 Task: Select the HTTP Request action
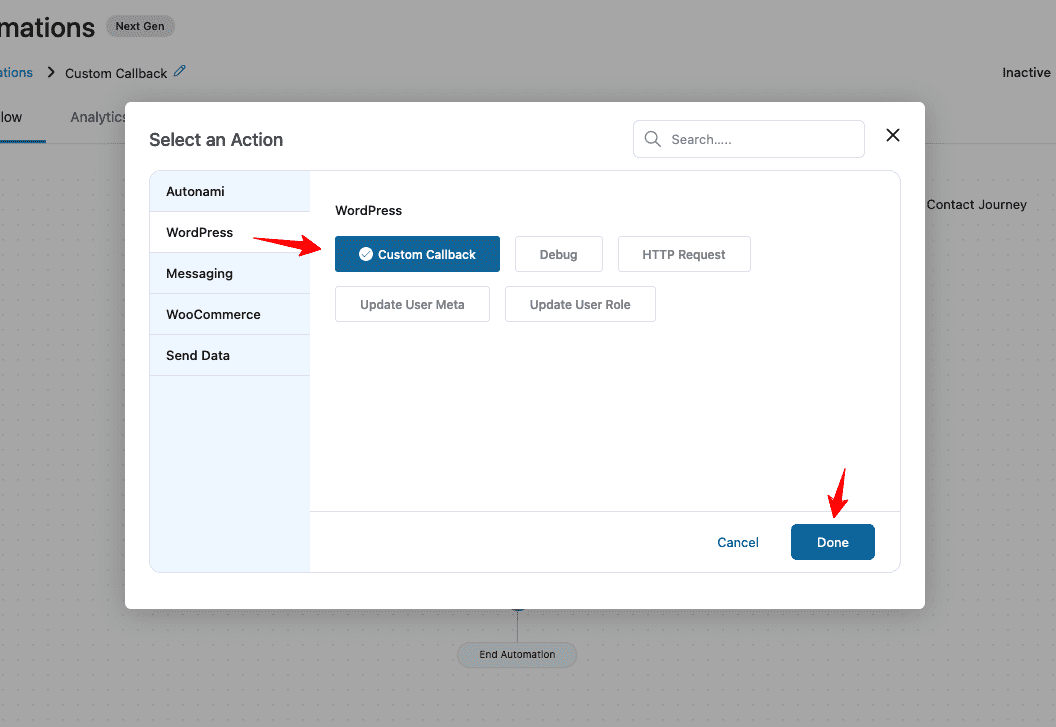tap(684, 253)
